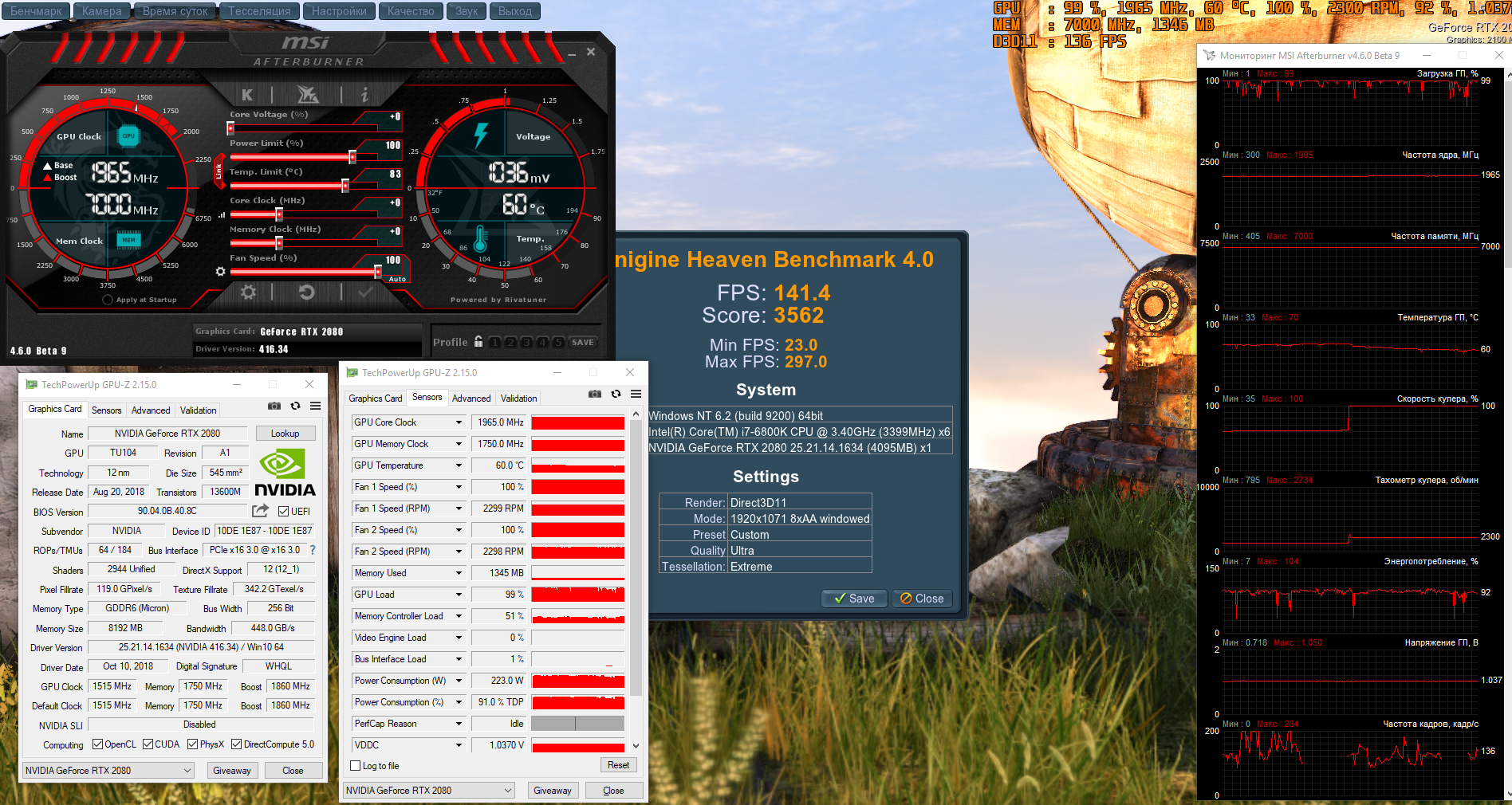The height and width of the screenshot is (805, 1512).
Task: Click the profile lock icon in Afterburner
Action: click(478, 342)
